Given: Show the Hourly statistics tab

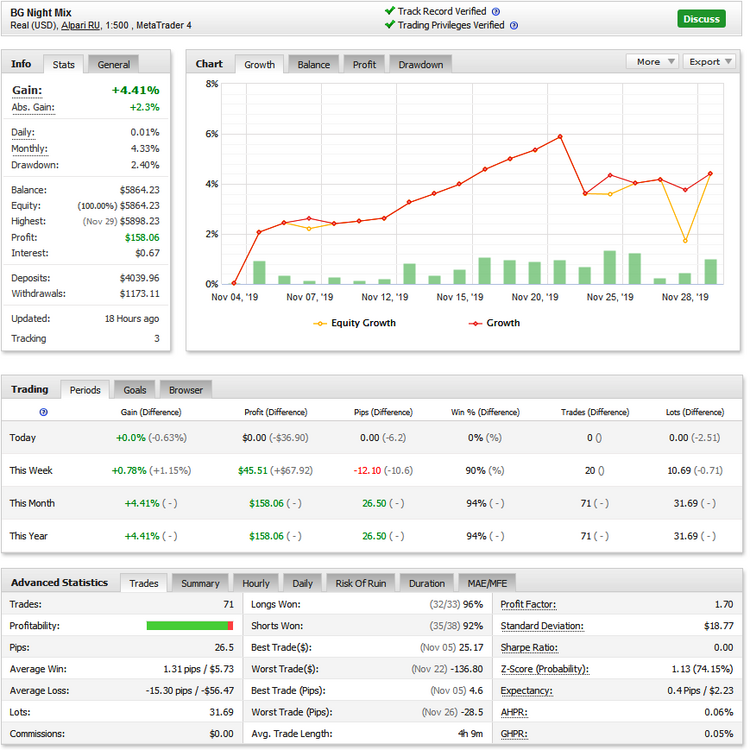Looking at the screenshot, I should tap(256, 584).
